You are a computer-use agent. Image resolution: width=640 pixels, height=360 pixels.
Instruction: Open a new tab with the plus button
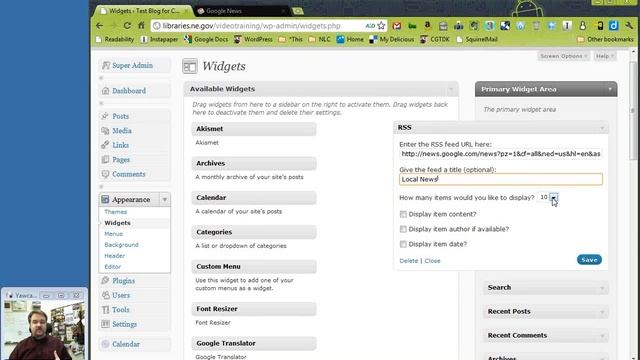(x=298, y=11)
